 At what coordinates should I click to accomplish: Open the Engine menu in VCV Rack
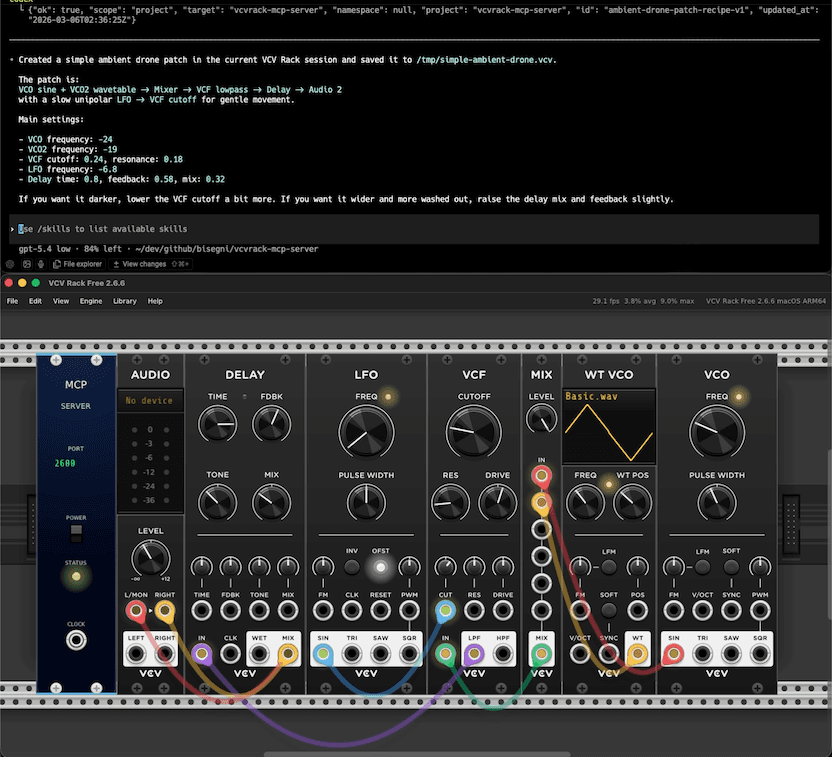(91, 301)
